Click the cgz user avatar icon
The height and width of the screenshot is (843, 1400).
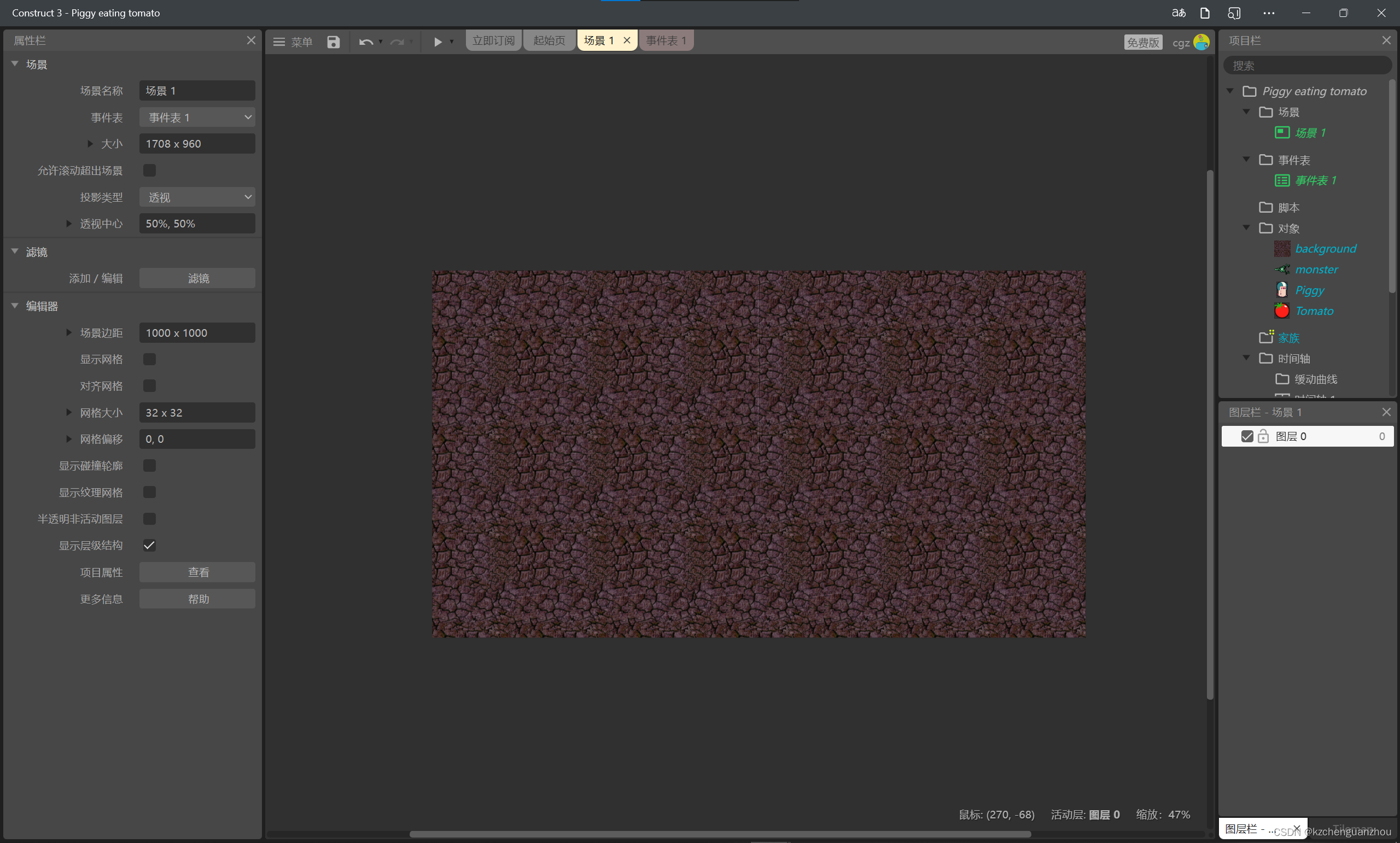1201,42
